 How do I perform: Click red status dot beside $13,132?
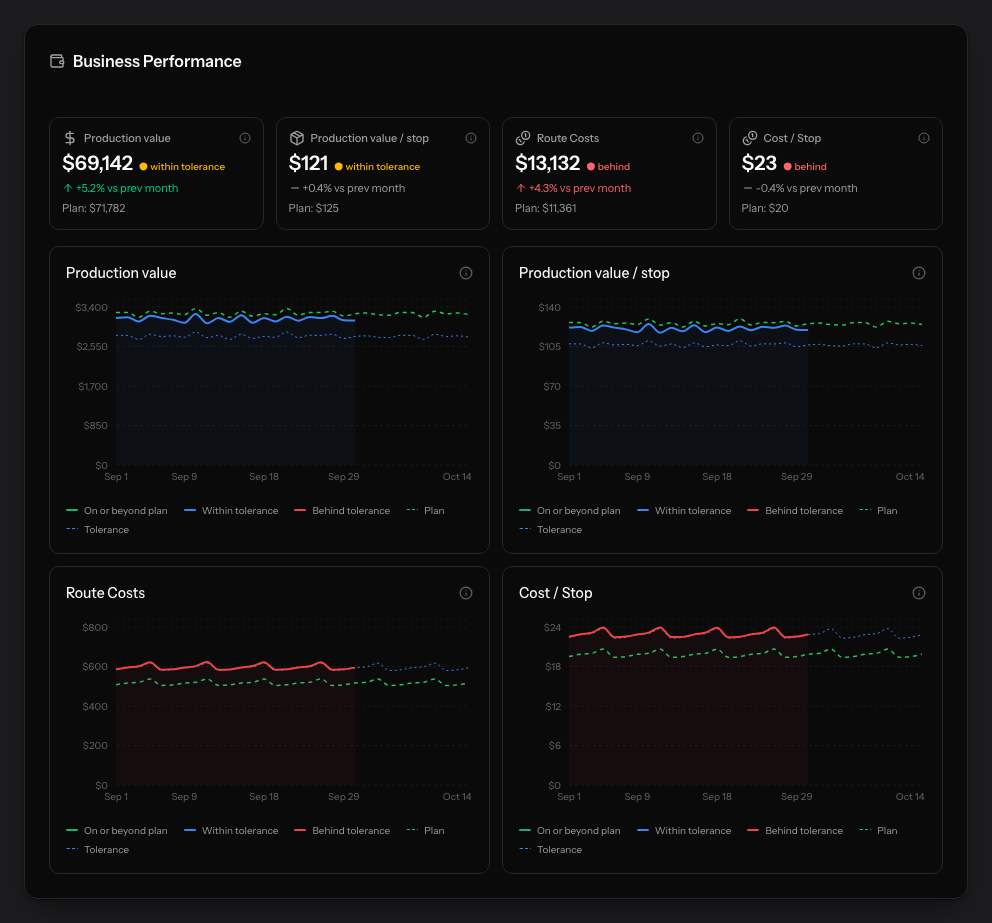591,166
